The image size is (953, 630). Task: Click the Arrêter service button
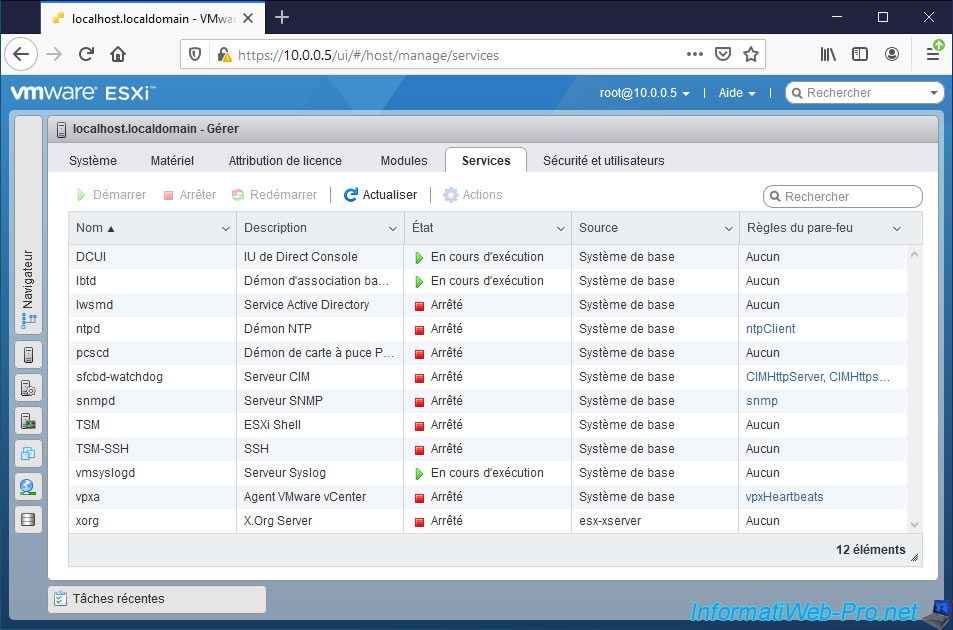point(190,195)
